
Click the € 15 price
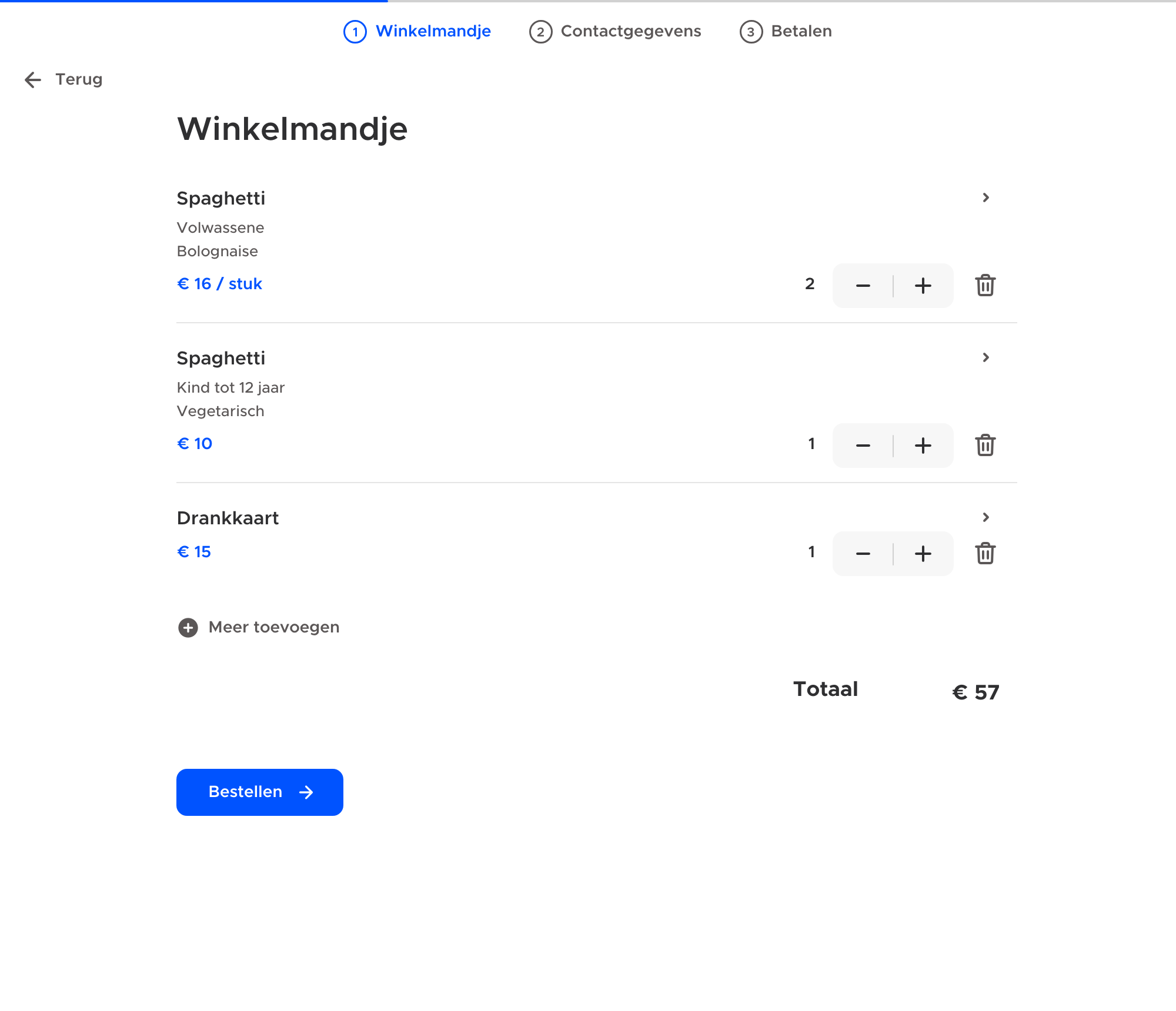coord(194,552)
